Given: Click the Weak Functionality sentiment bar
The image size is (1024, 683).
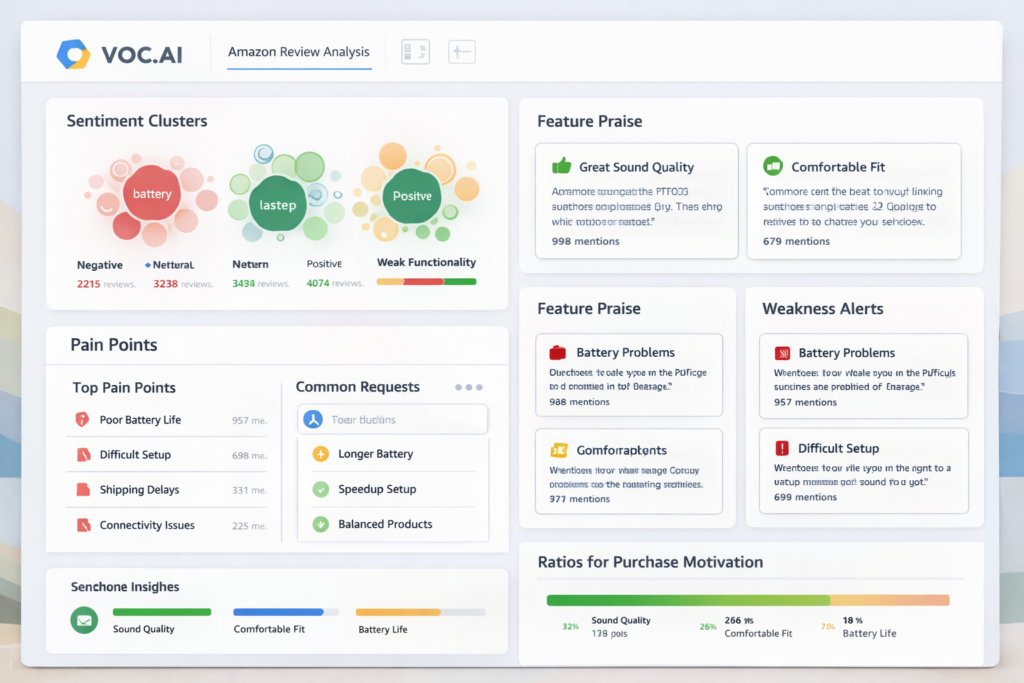Looking at the screenshot, I should click(x=425, y=281).
